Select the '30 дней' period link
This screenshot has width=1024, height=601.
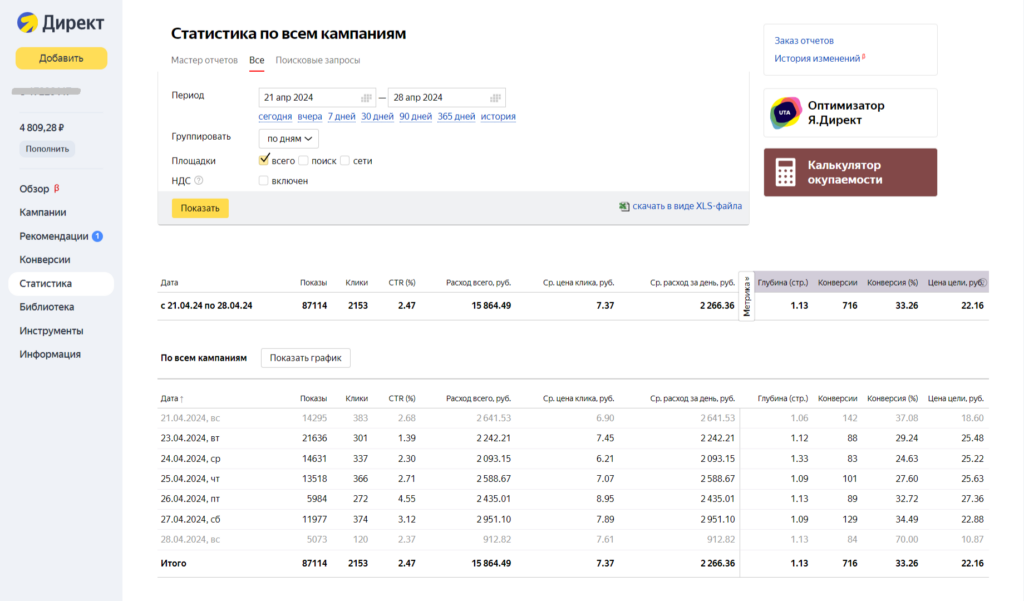click(377, 117)
